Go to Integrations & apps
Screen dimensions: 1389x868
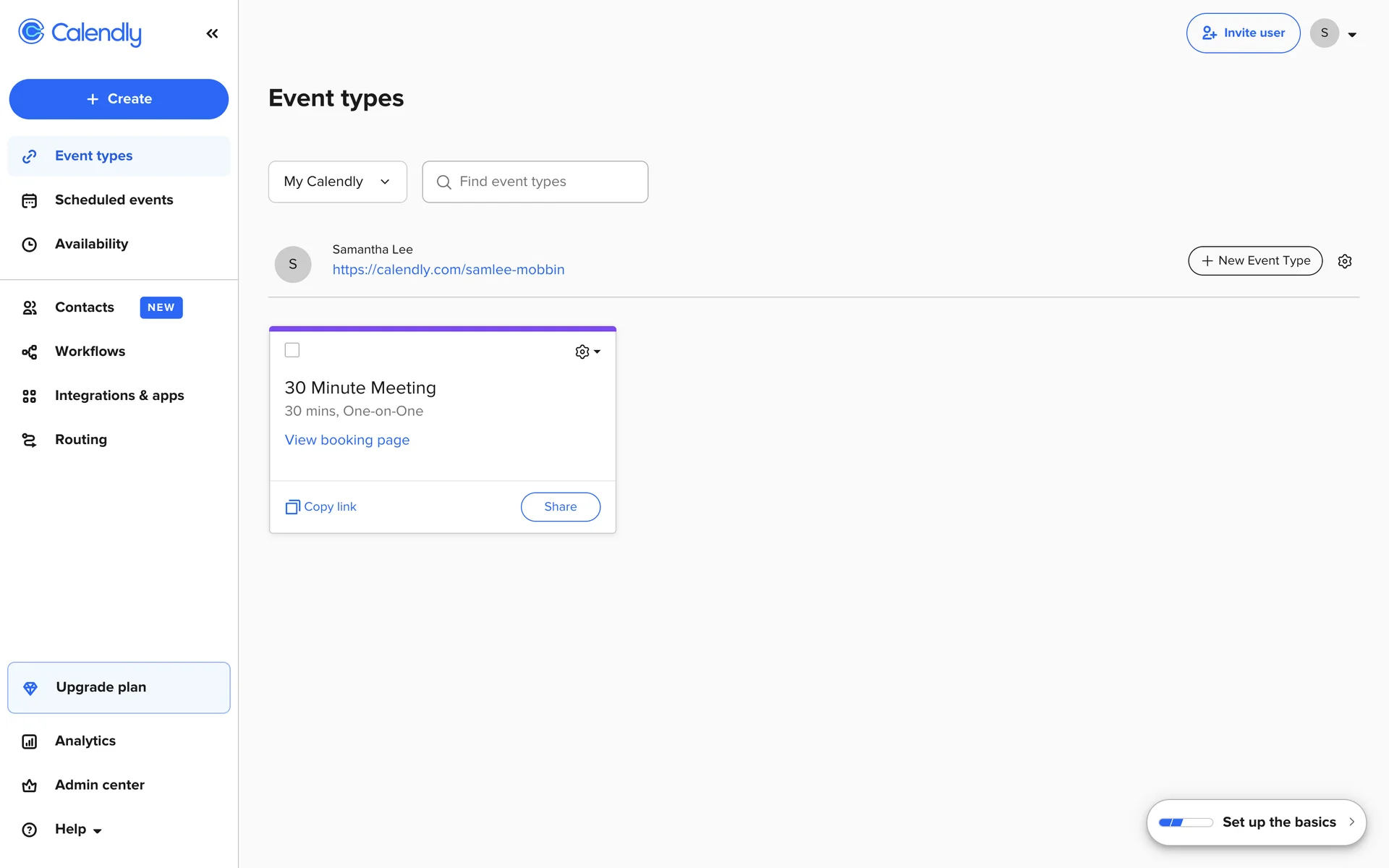(x=119, y=396)
